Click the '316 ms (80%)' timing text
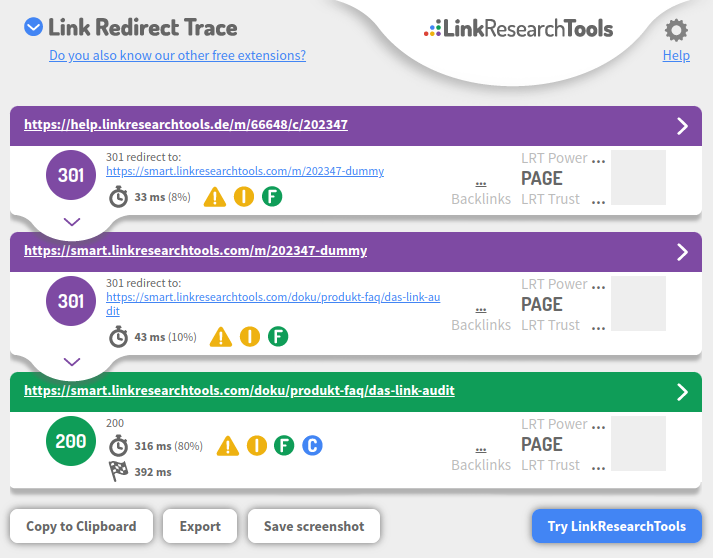The height and width of the screenshot is (558, 713). [169, 446]
